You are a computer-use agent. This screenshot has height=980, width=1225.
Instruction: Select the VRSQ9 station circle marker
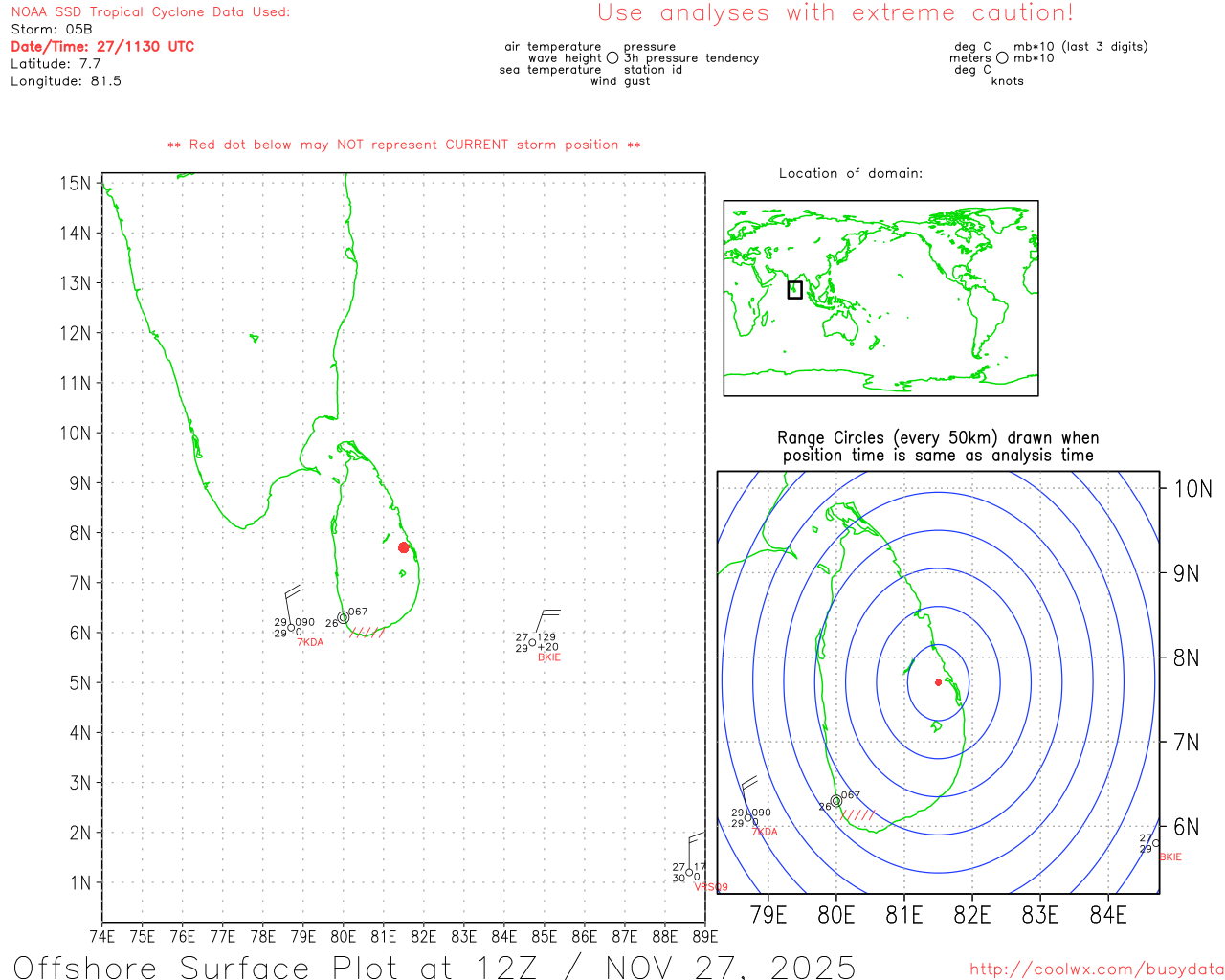(x=689, y=872)
